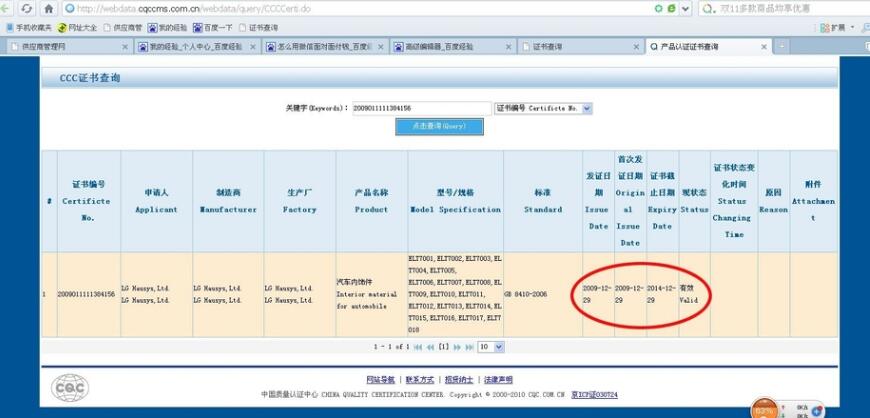Close the 产品认证证书查询 tab
This screenshot has height=418, width=870.
(763, 47)
